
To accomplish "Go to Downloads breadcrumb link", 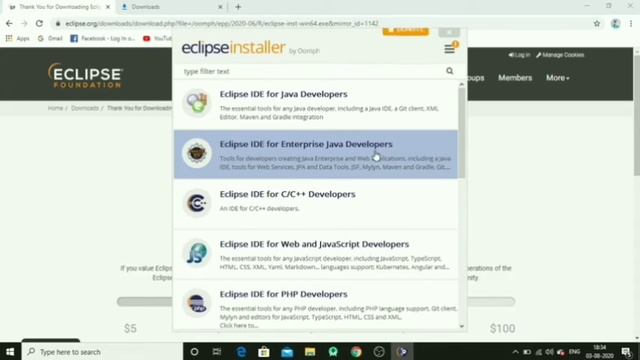I will point(85,108).
